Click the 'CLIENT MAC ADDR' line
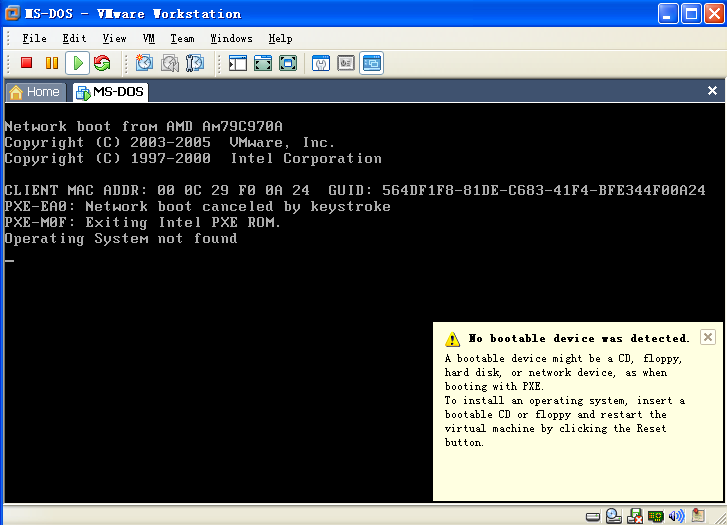Viewport: 727px width, 525px height. 355,190
